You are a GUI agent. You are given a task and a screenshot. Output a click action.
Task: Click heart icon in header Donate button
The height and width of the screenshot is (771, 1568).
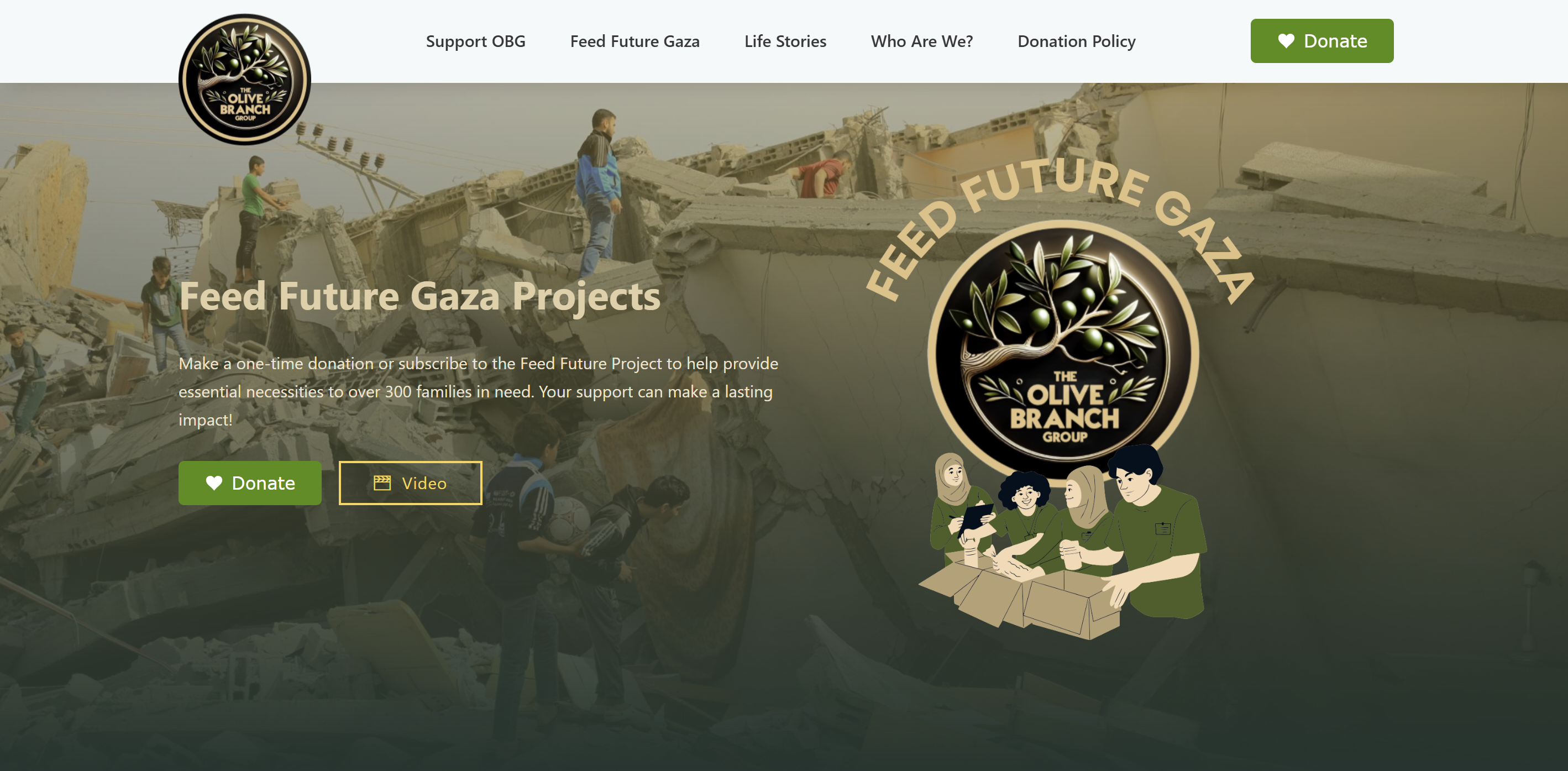[x=1286, y=41]
